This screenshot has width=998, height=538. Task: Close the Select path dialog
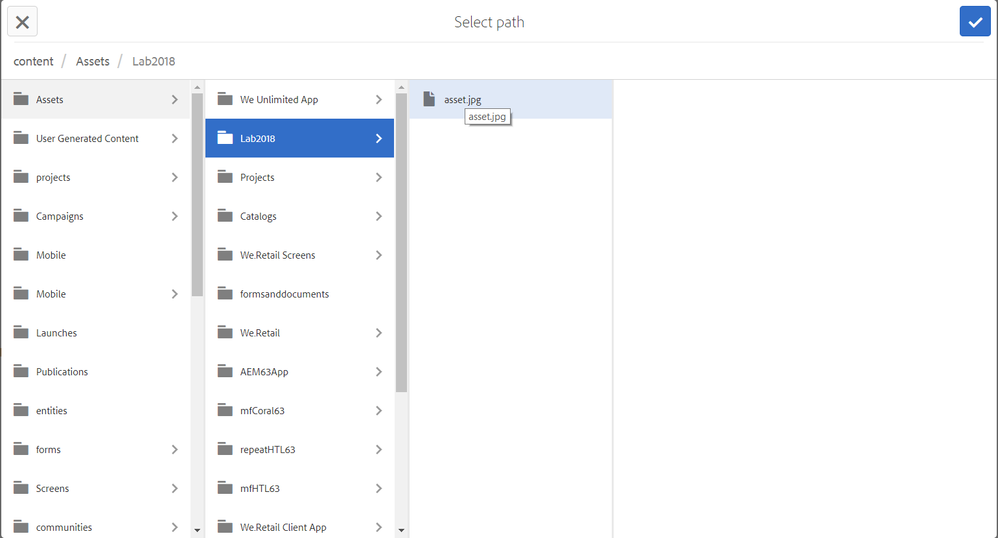tap(22, 22)
